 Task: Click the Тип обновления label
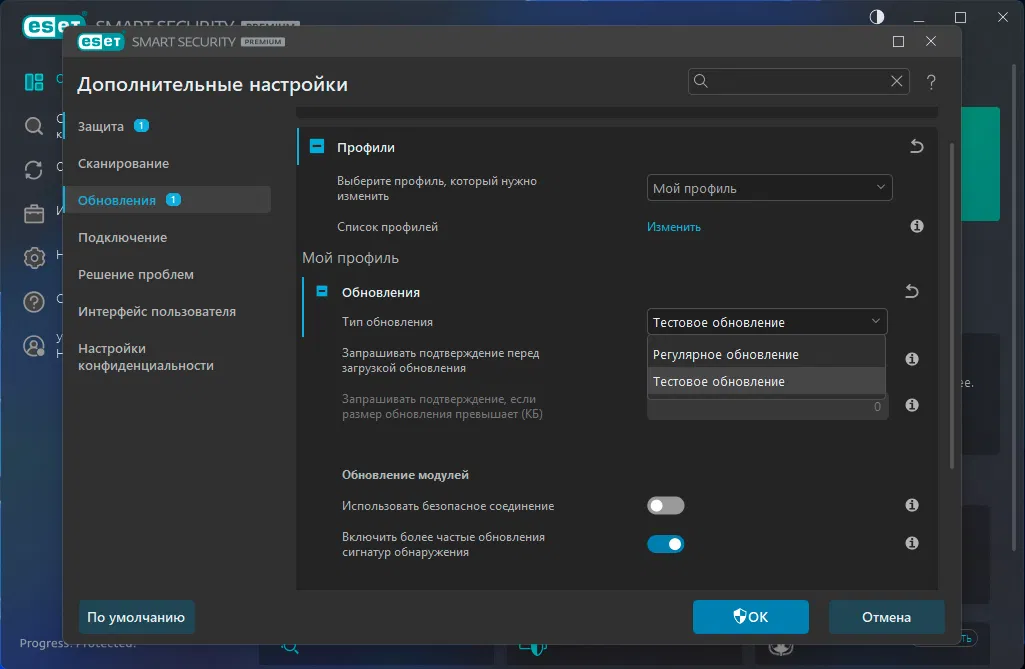click(x=387, y=322)
